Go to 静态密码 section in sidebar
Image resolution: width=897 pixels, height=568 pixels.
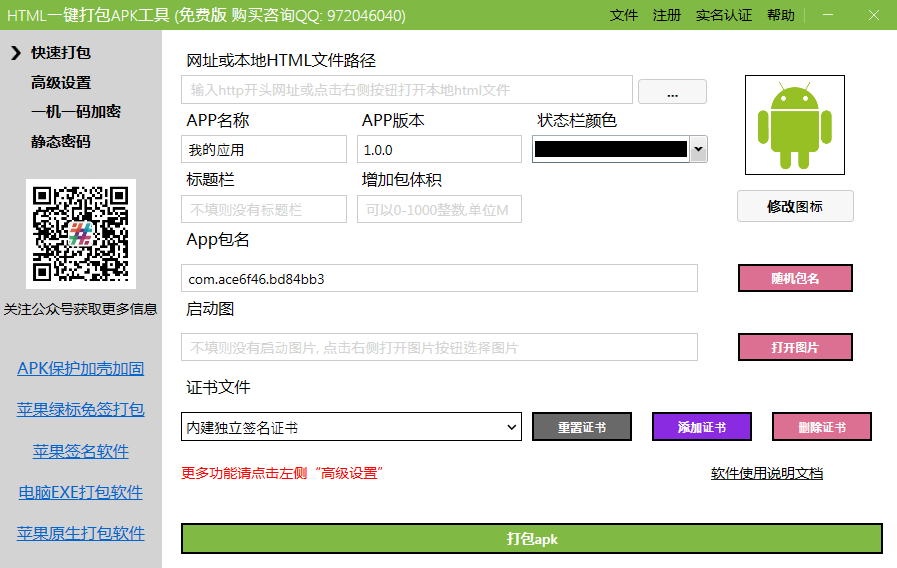(61, 141)
